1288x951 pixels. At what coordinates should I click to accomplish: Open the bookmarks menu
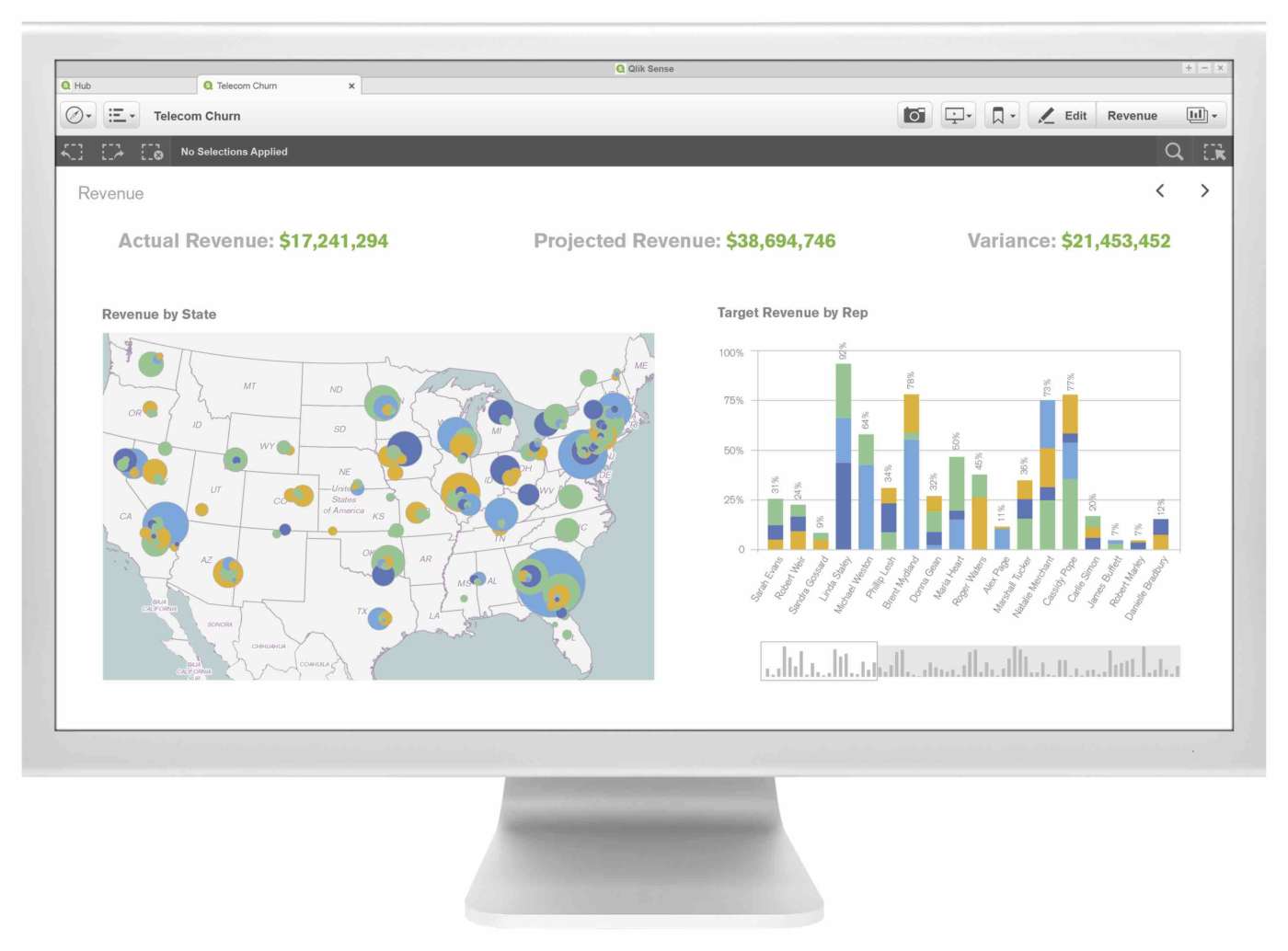[1002, 116]
